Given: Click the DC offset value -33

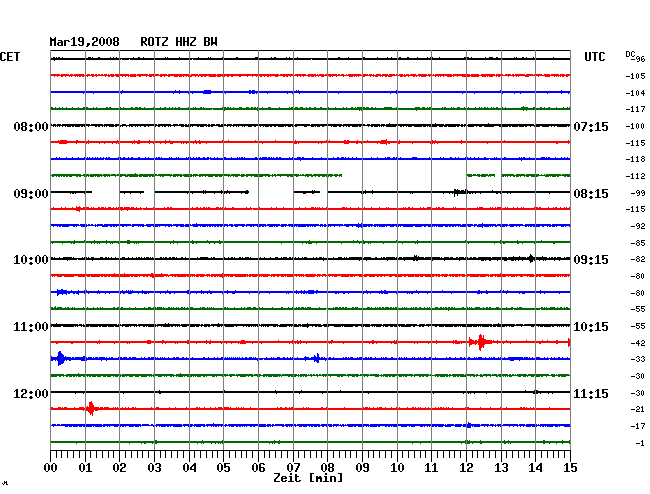Looking at the screenshot, I should 637,359.
